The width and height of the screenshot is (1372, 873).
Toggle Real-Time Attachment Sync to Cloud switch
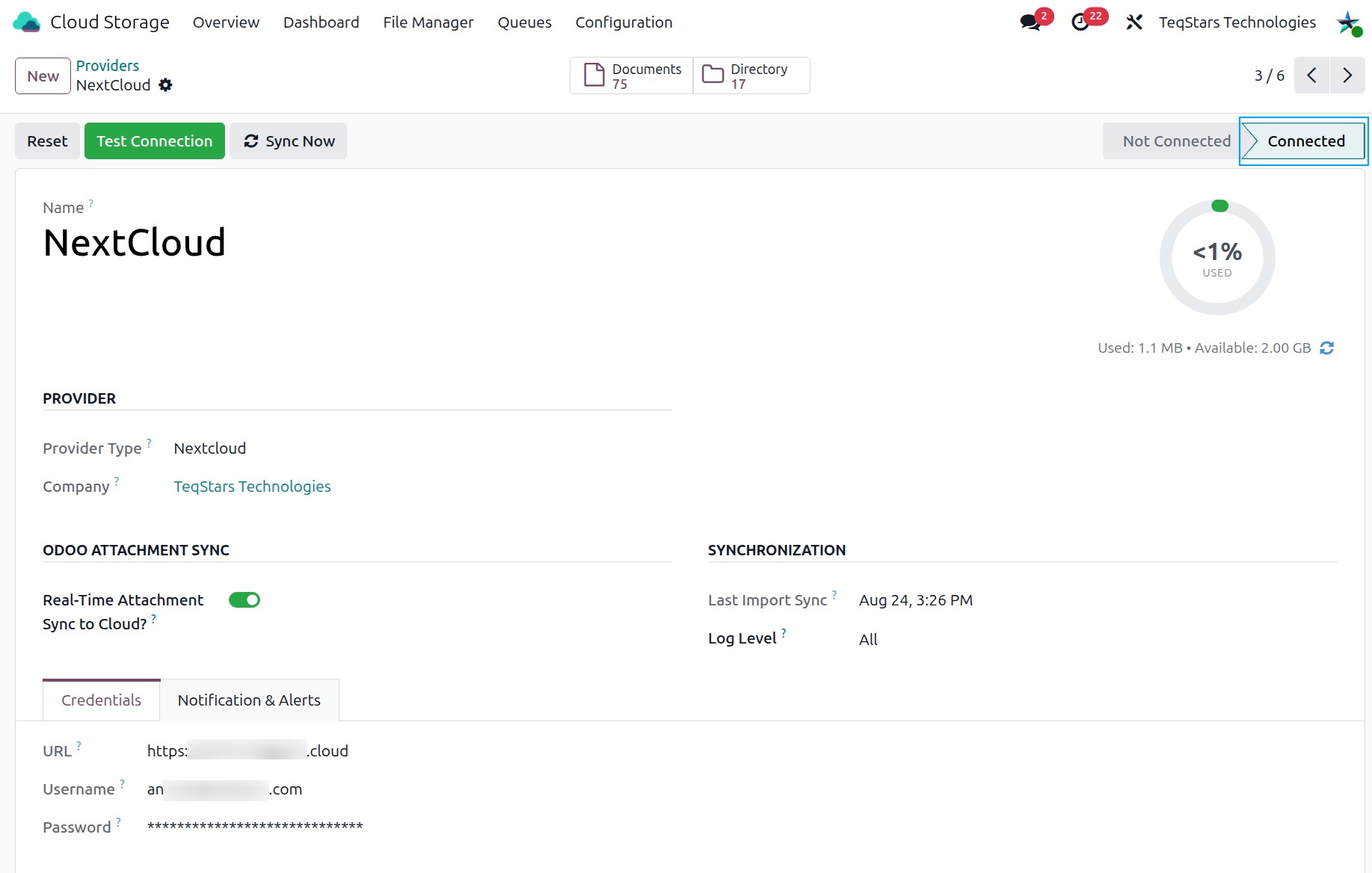[244, 600]
